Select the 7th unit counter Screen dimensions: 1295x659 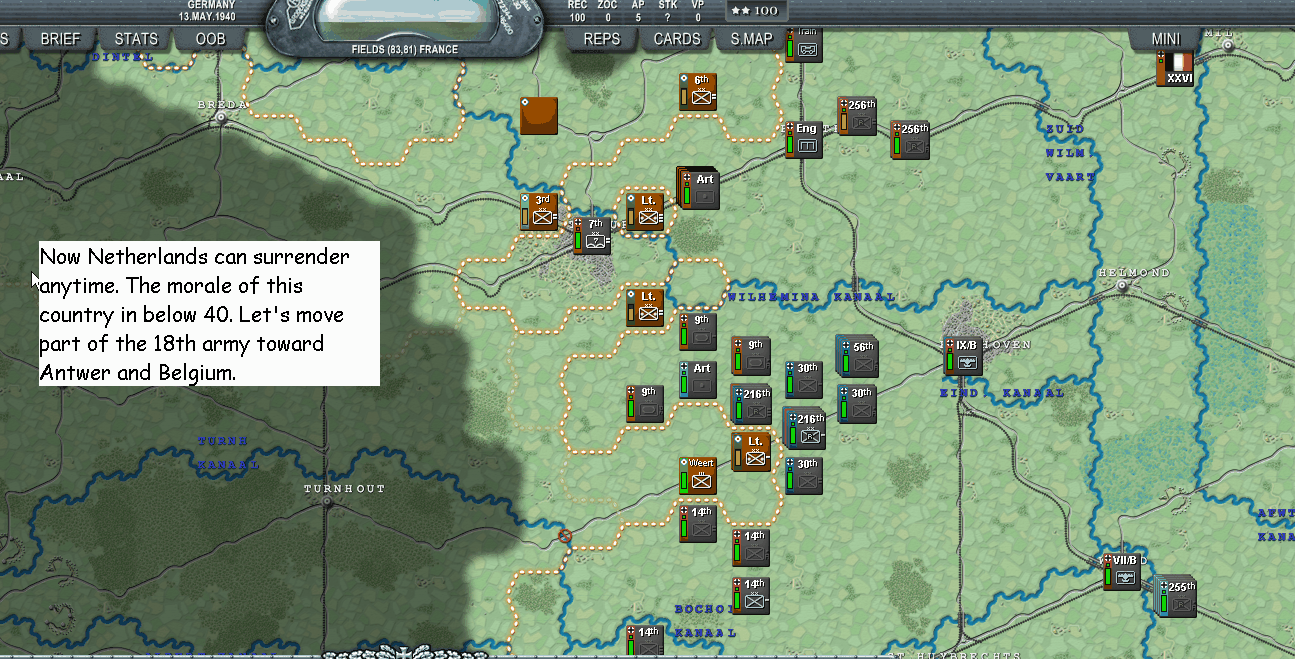tap(592, 236)
